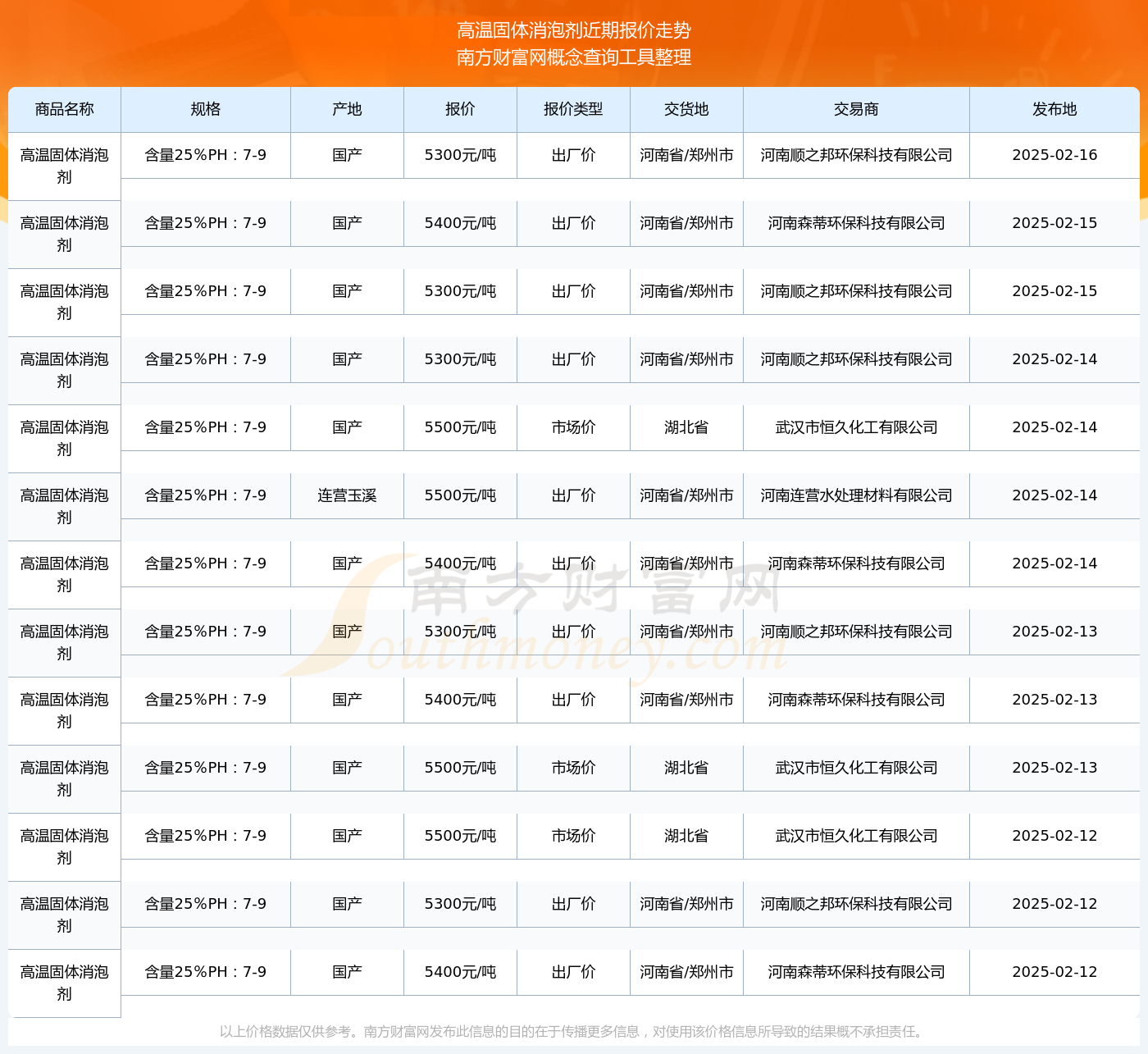Select 2025-02-13 date in the 河南顺之邦 row
The width and height of the screenshot is (1148, 1054).
pos(1055,632)
